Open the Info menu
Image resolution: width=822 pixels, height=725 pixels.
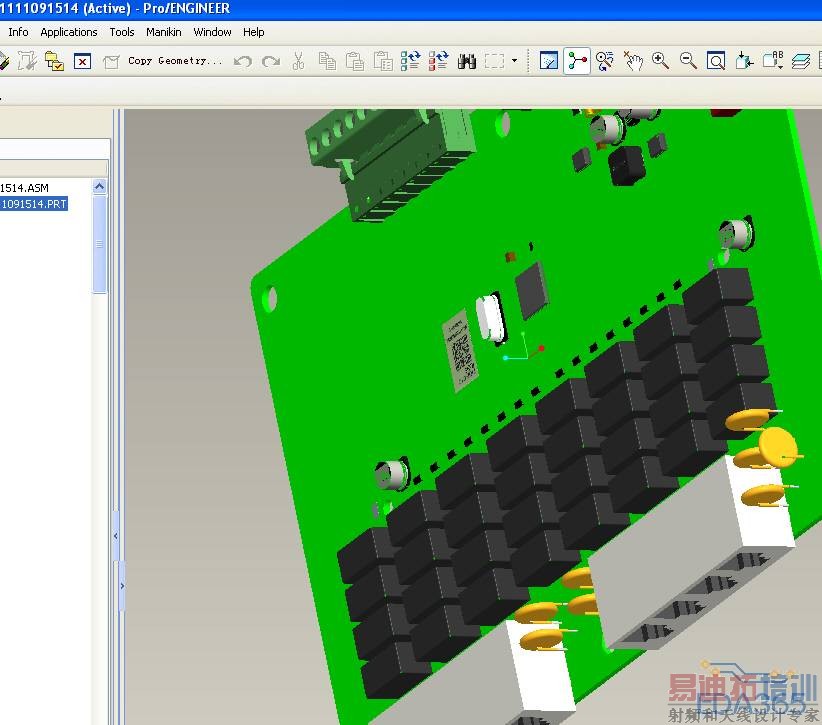(x=18, y=33)
